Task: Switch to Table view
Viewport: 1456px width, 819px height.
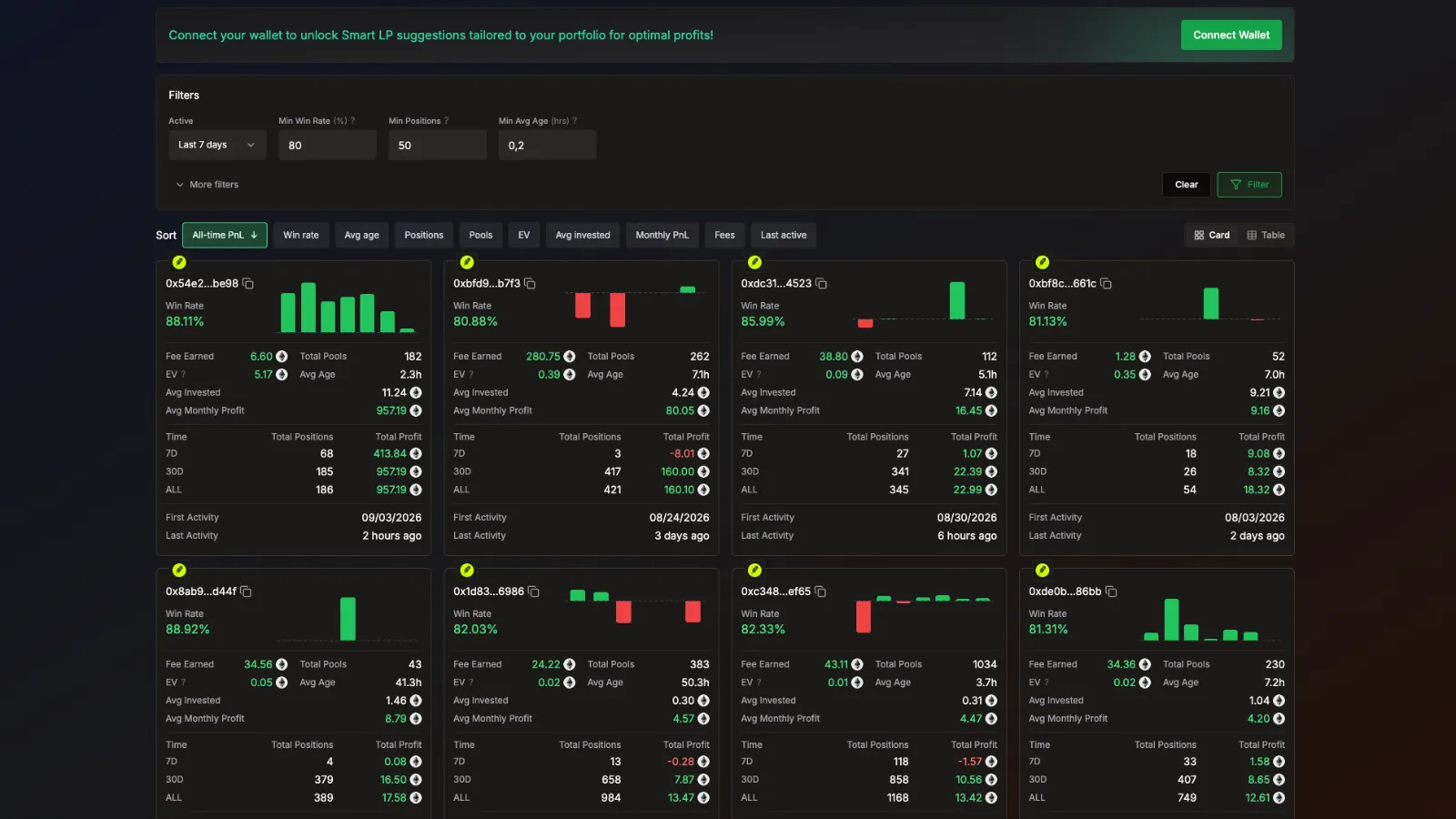Action: click(1266, 236)
